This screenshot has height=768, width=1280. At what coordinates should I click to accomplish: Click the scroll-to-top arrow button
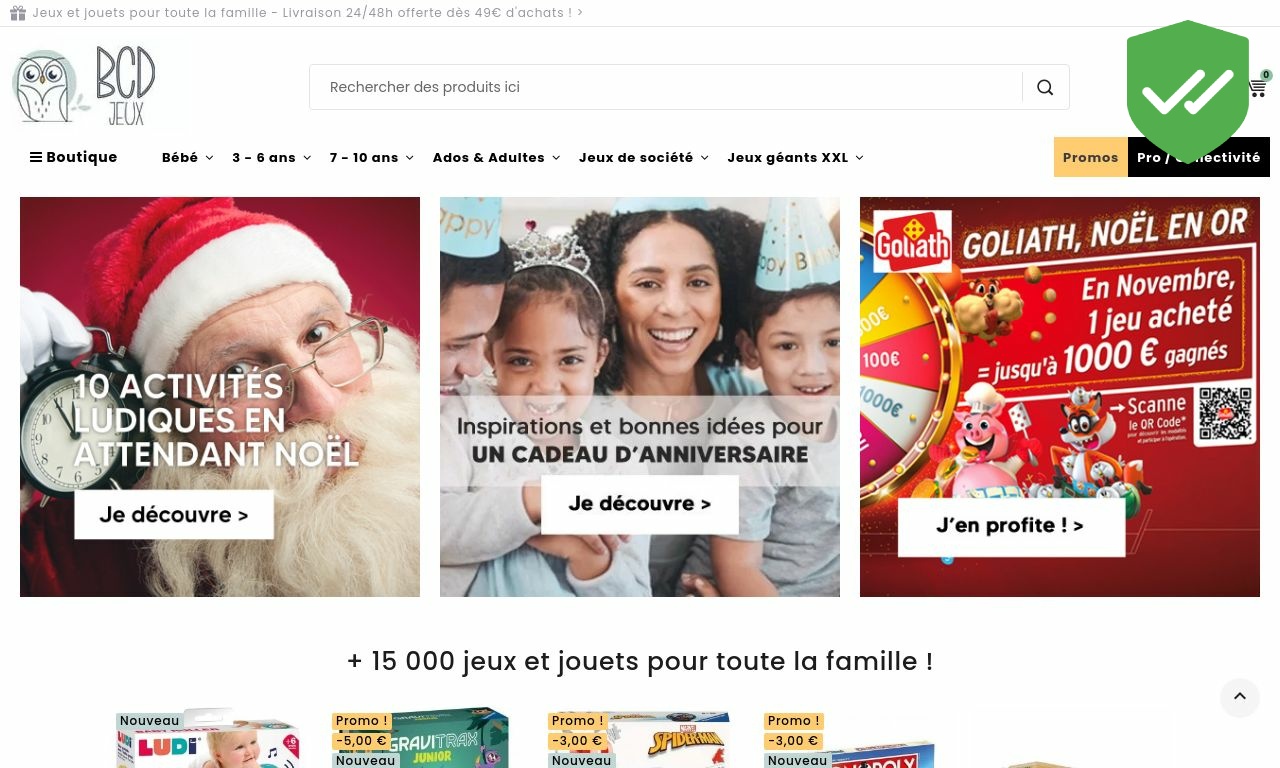click(x=1240, y=698)
